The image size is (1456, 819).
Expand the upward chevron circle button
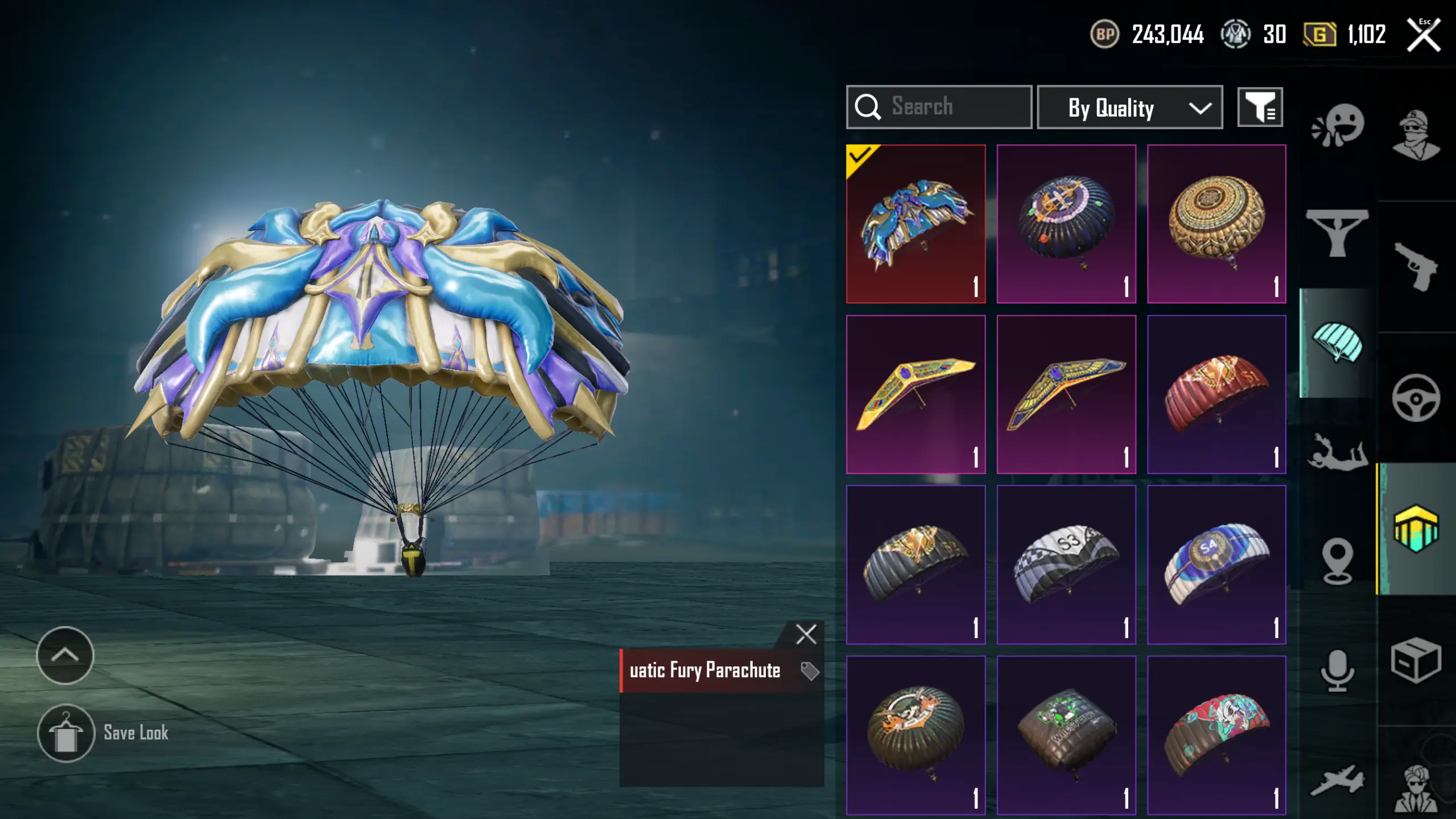coord(65,655)
